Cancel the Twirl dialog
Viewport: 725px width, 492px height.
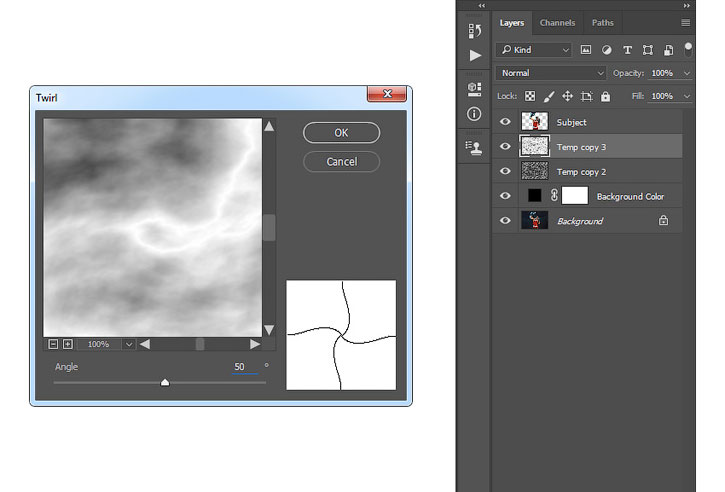pyautogui.click(x=342, y=162)
